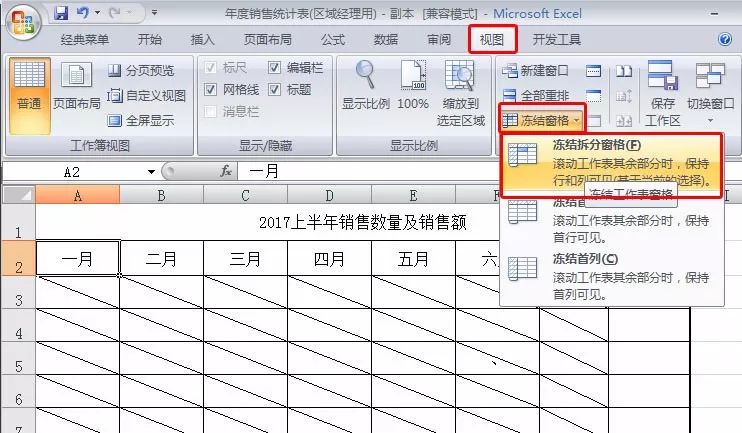Select the 普通 workbook view
The height and width of the screenshot is (433, 742).
(29, 96)
